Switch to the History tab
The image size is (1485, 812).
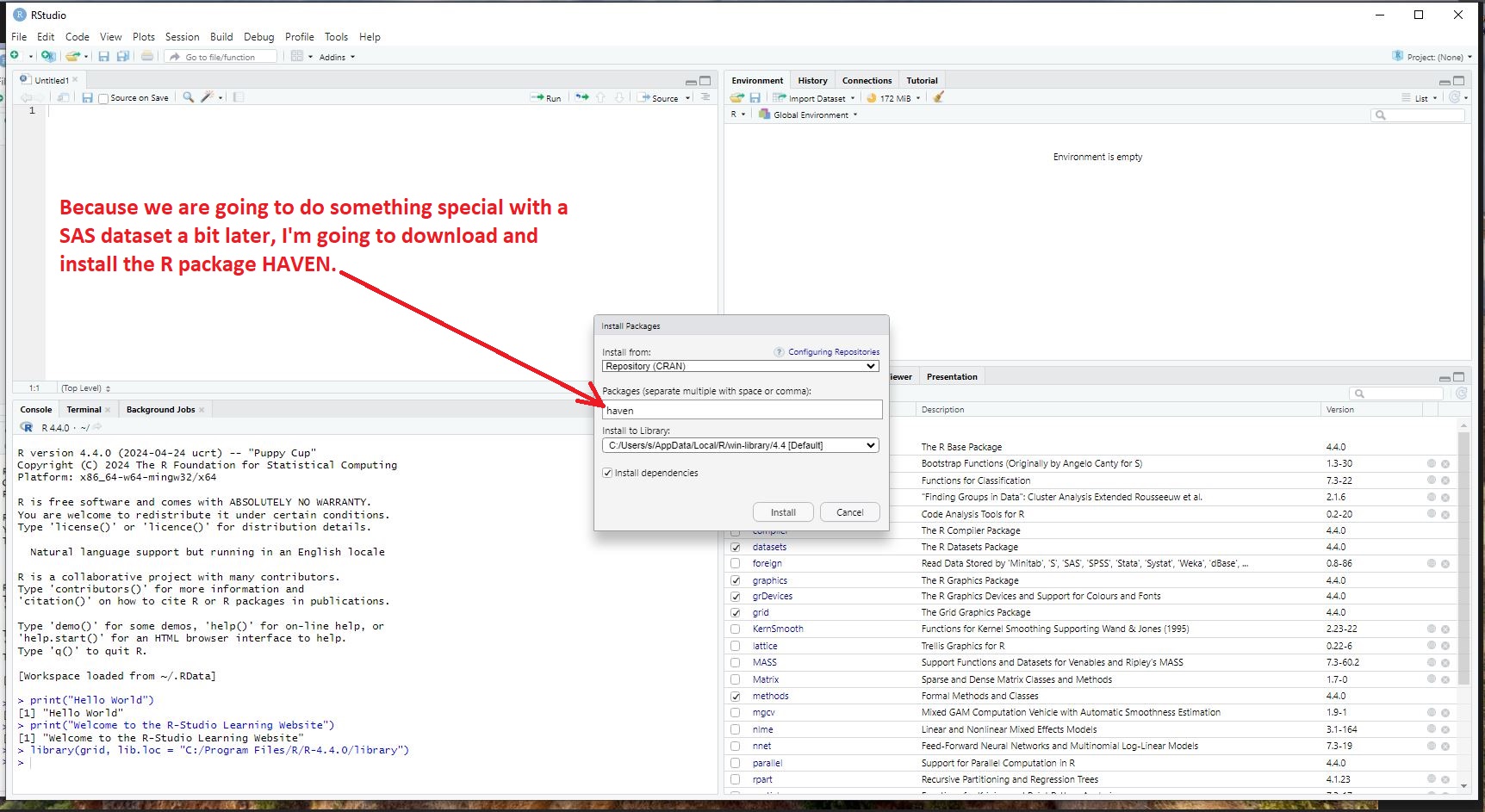coord(811,80)
